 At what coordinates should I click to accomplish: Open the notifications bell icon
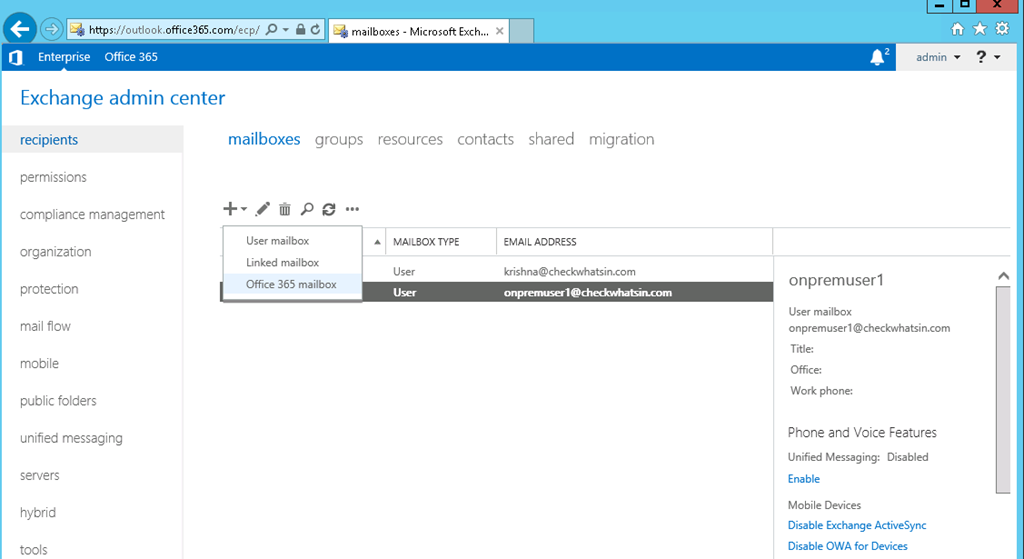tap(878, 57)
